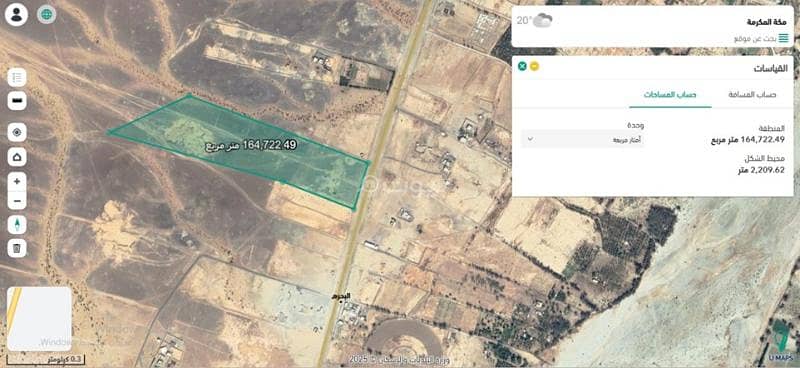
Task: Click the بحث عن موقع search field
Action: click(755, 38)
